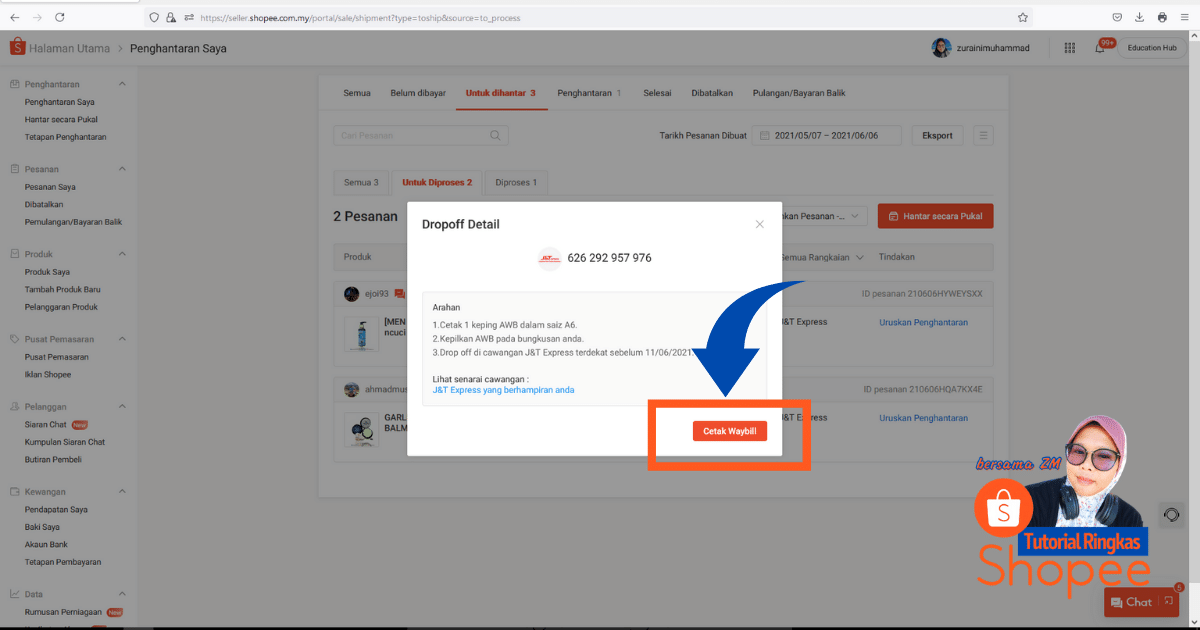The image size is (1200, 630).
Task: Open Tetapan Penghantaran in sidebar
Action: coord(66,136)
